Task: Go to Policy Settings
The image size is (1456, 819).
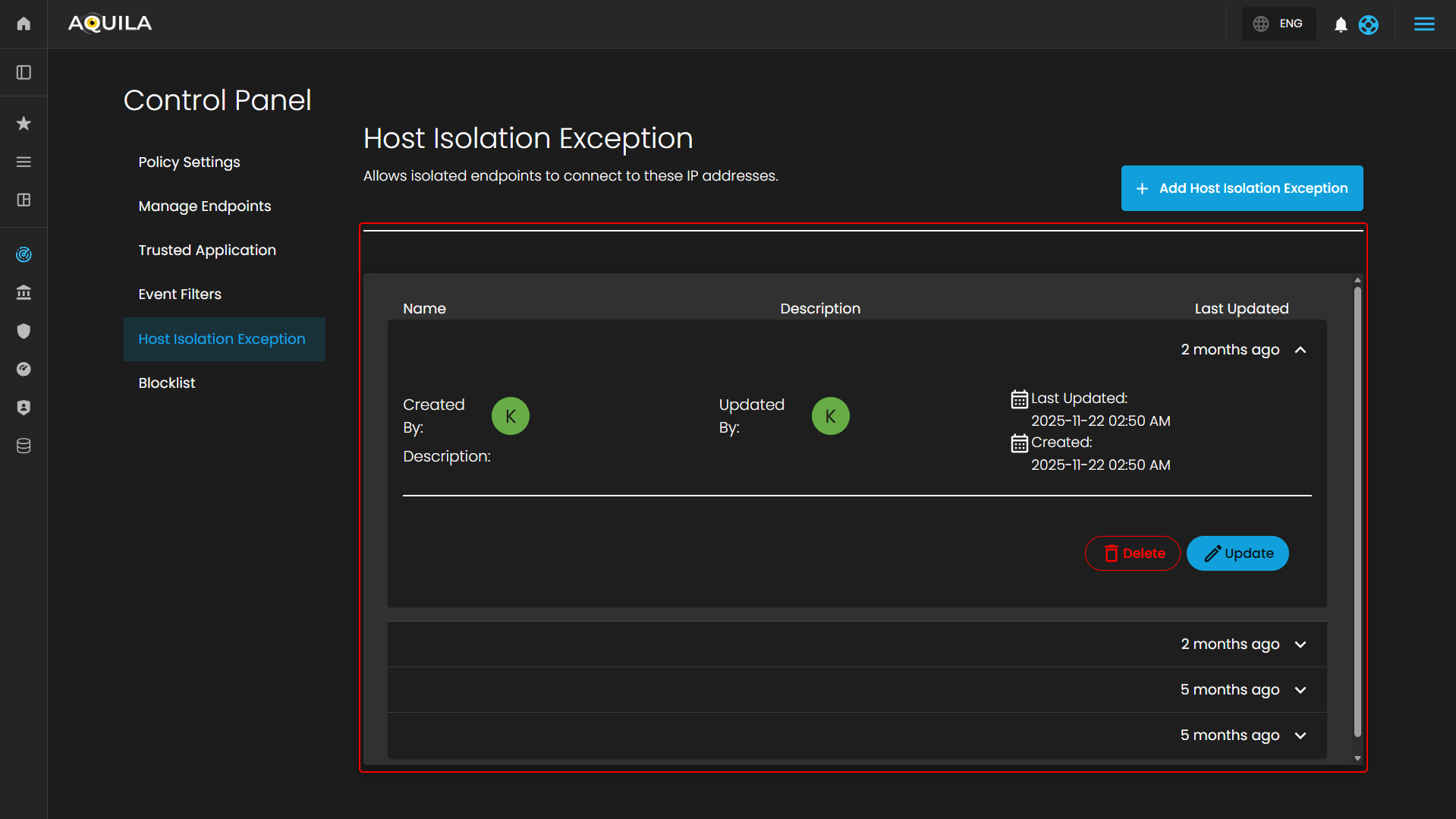Action: click(x=189, y=162)
